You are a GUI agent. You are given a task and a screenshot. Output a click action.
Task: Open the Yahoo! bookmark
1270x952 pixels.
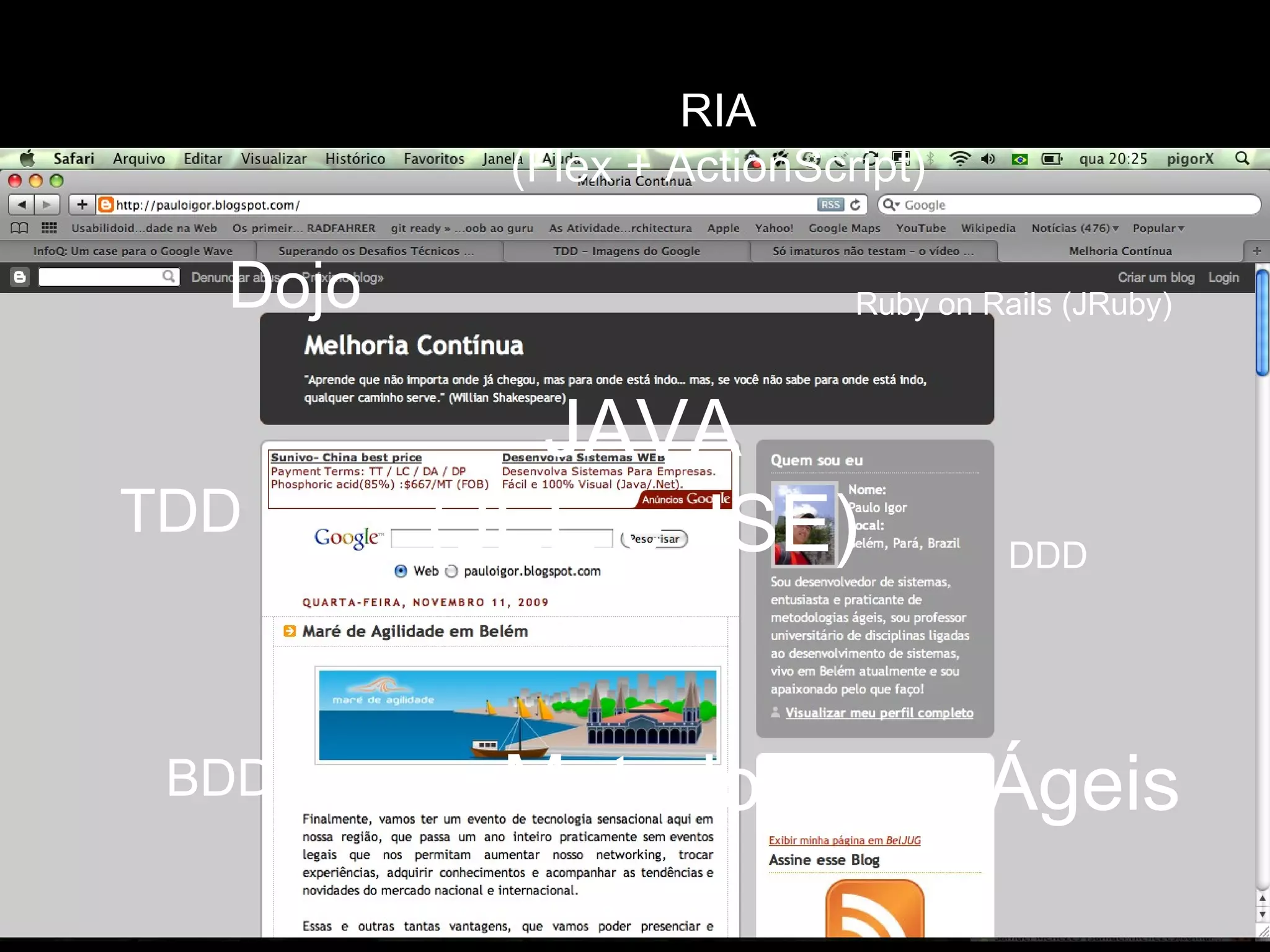(774, 228)
